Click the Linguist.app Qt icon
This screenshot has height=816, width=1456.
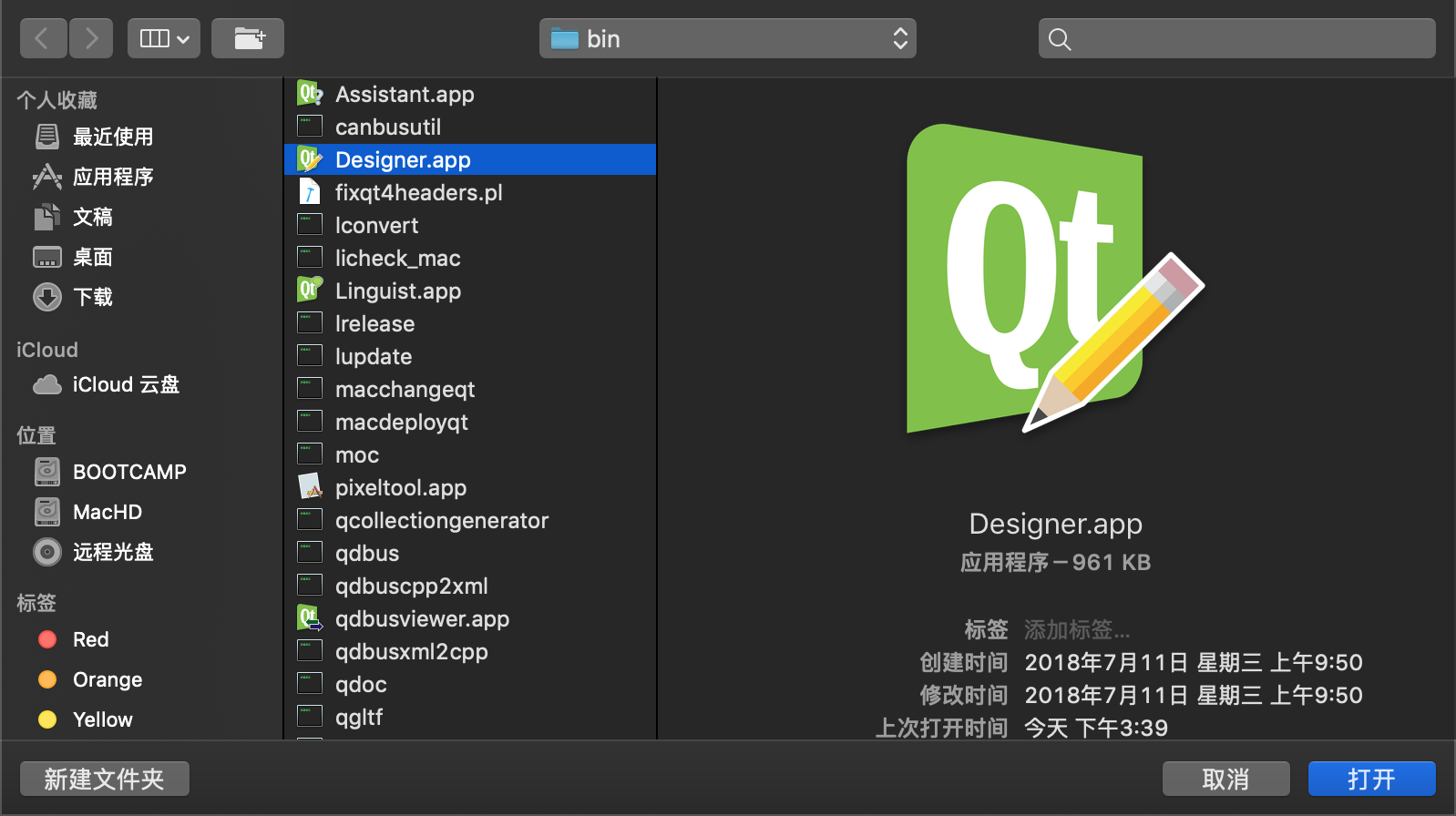point(310,290)
